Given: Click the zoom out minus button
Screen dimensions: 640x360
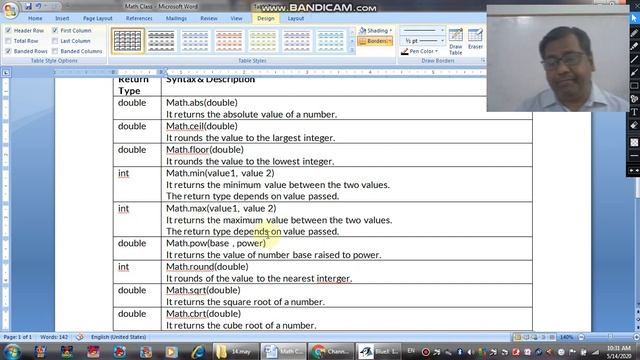Looking at the screenshot, I should coord(582,337).
